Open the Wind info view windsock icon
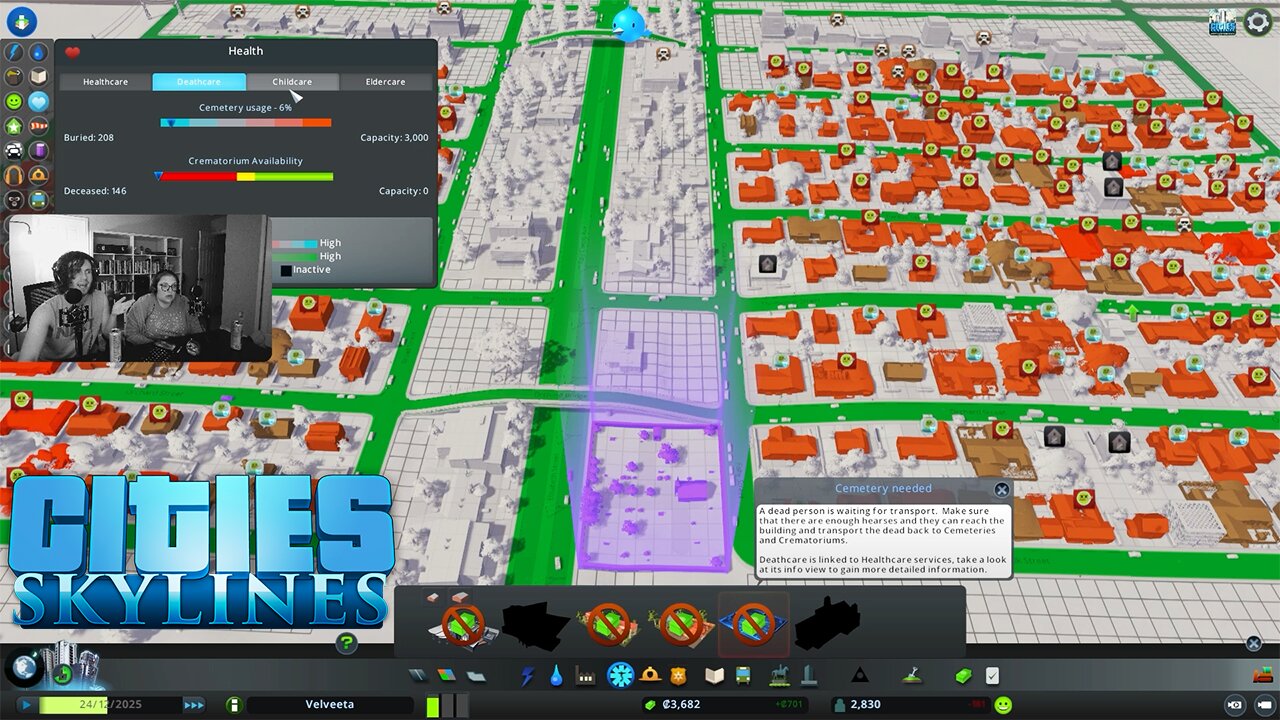 coord(38,127)
